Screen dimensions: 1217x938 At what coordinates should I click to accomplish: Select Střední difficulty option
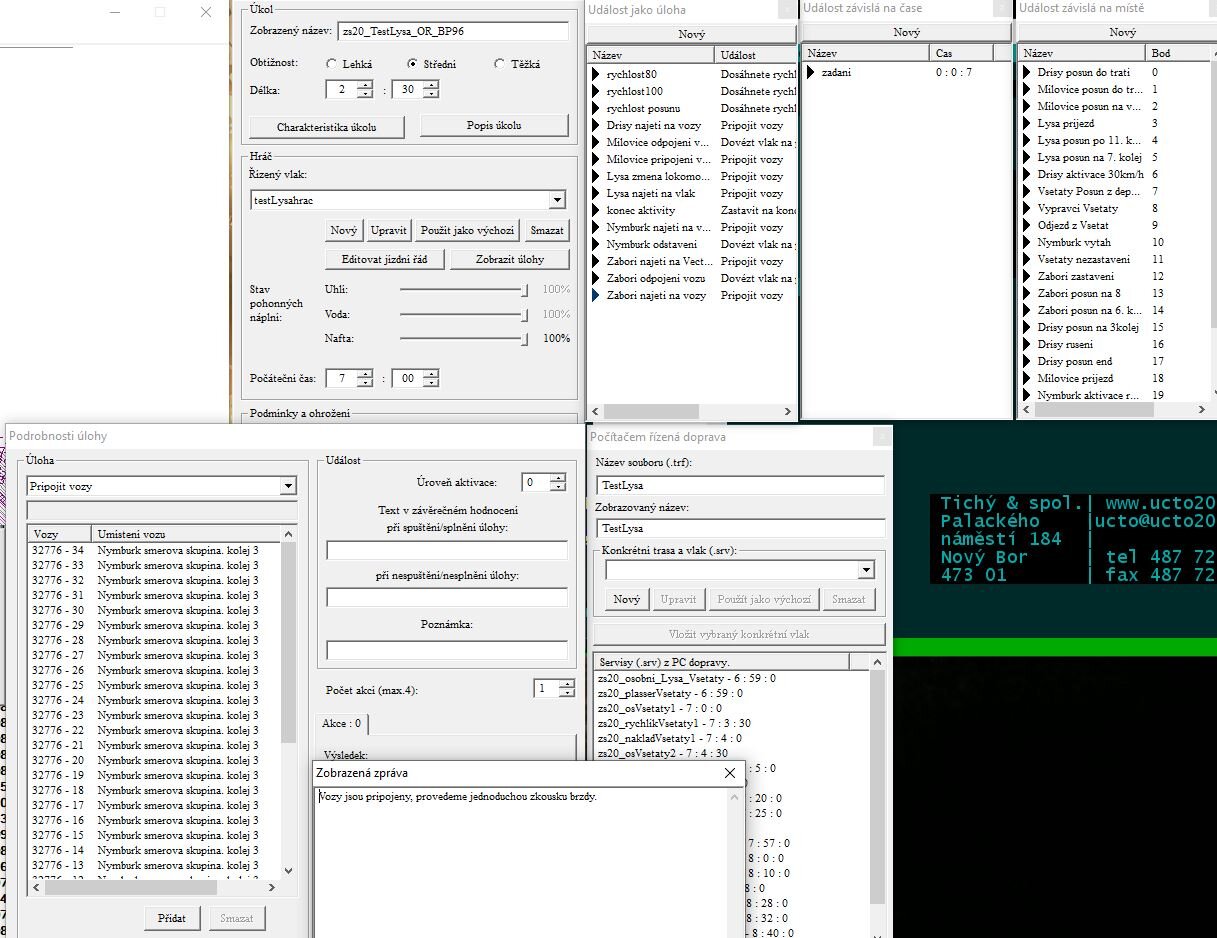412,64
